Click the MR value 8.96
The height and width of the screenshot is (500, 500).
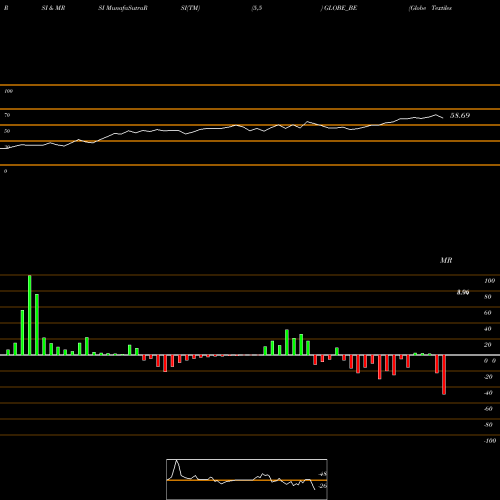pos(463,292)
